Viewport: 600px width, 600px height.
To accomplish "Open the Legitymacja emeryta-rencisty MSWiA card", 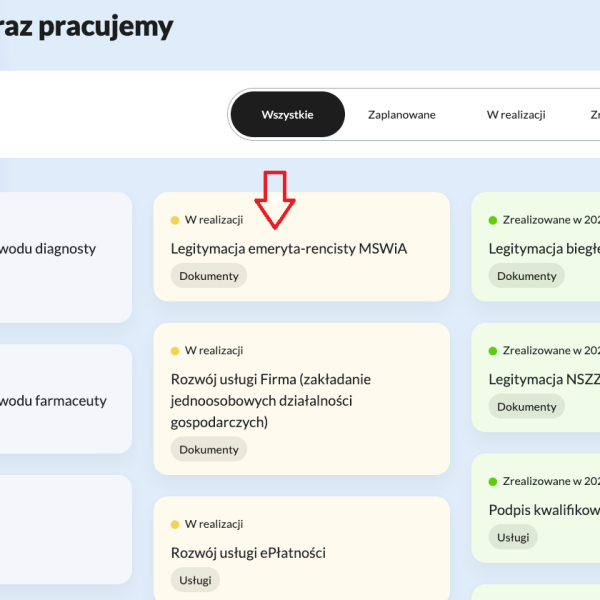I will click(302, 247).
